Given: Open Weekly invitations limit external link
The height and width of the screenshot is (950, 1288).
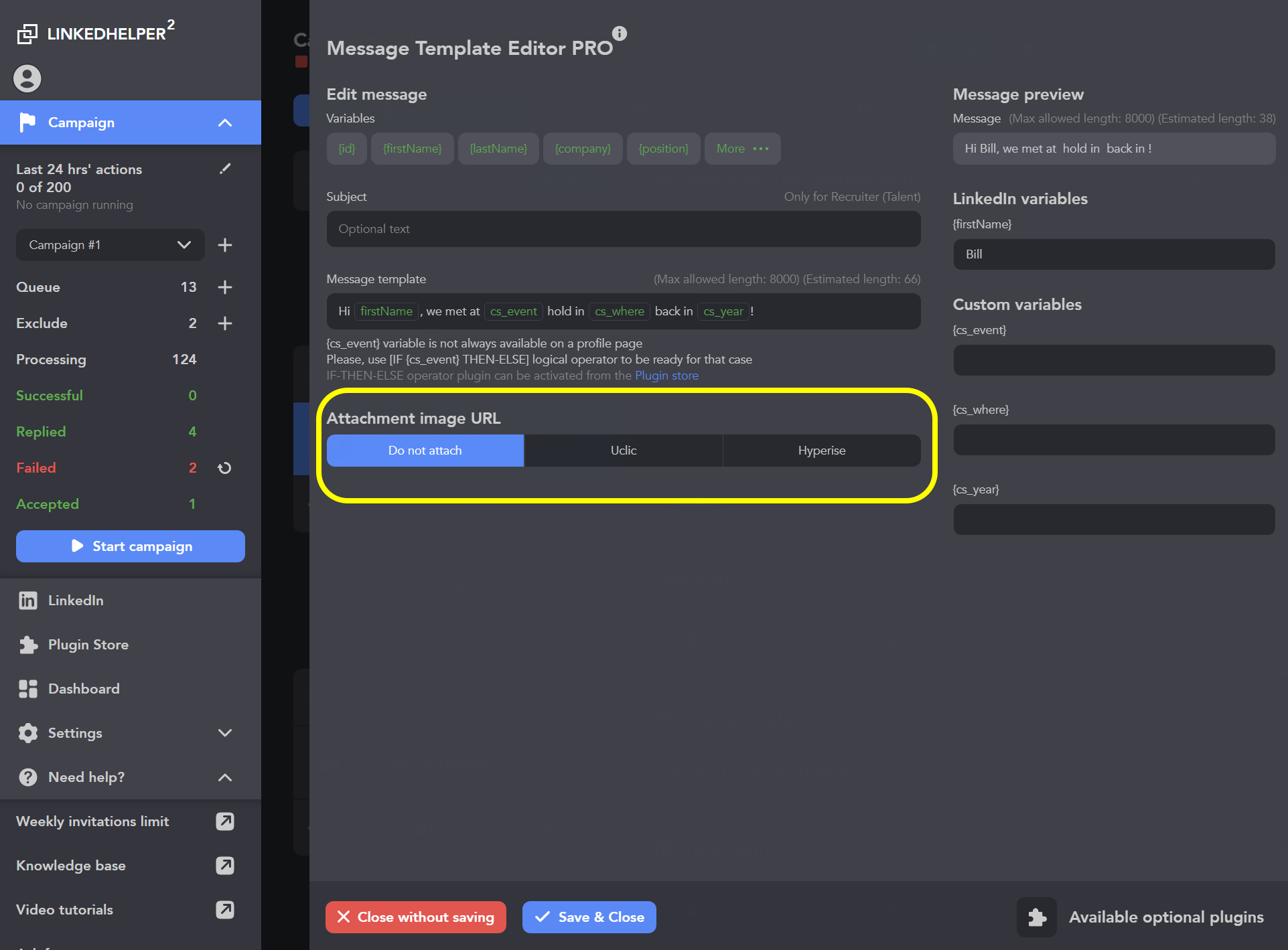Looking at the screenshot, I should 225,821.
